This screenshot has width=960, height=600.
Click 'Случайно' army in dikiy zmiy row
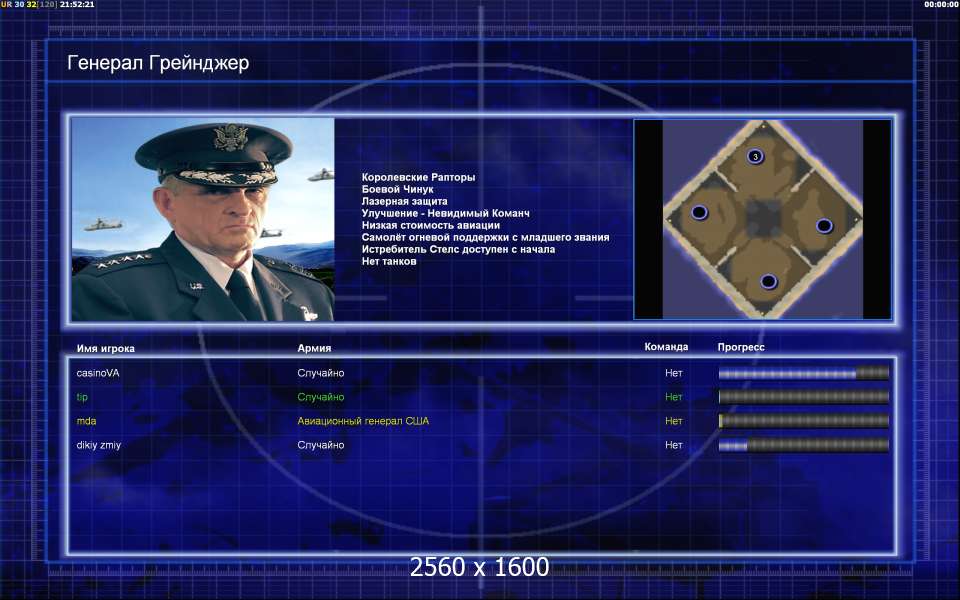(x=321, y=445)
